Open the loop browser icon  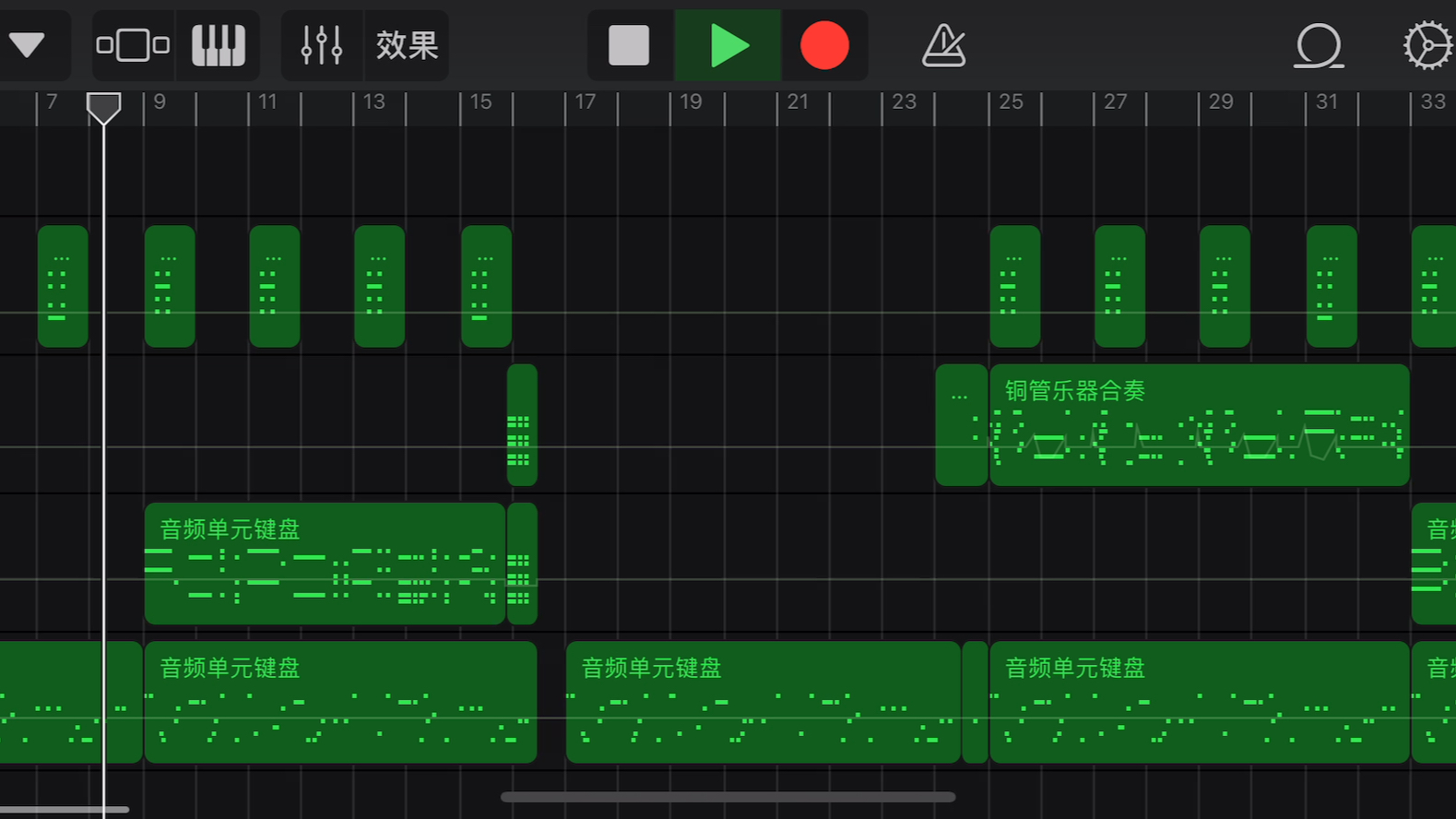(1319, 45)
